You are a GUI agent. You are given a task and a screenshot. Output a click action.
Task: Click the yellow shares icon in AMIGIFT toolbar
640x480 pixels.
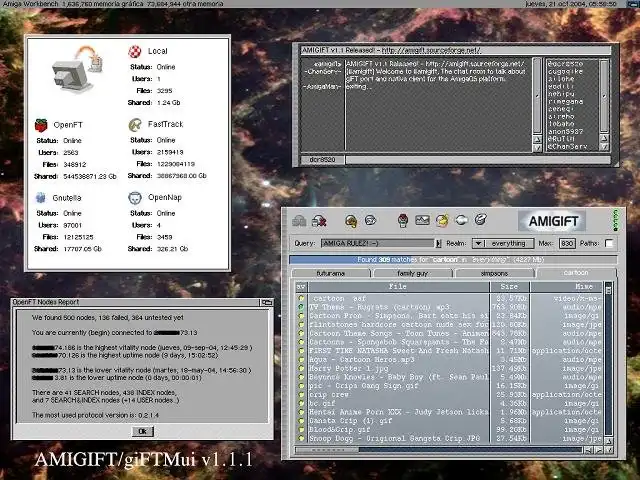(x=442, y=220)
